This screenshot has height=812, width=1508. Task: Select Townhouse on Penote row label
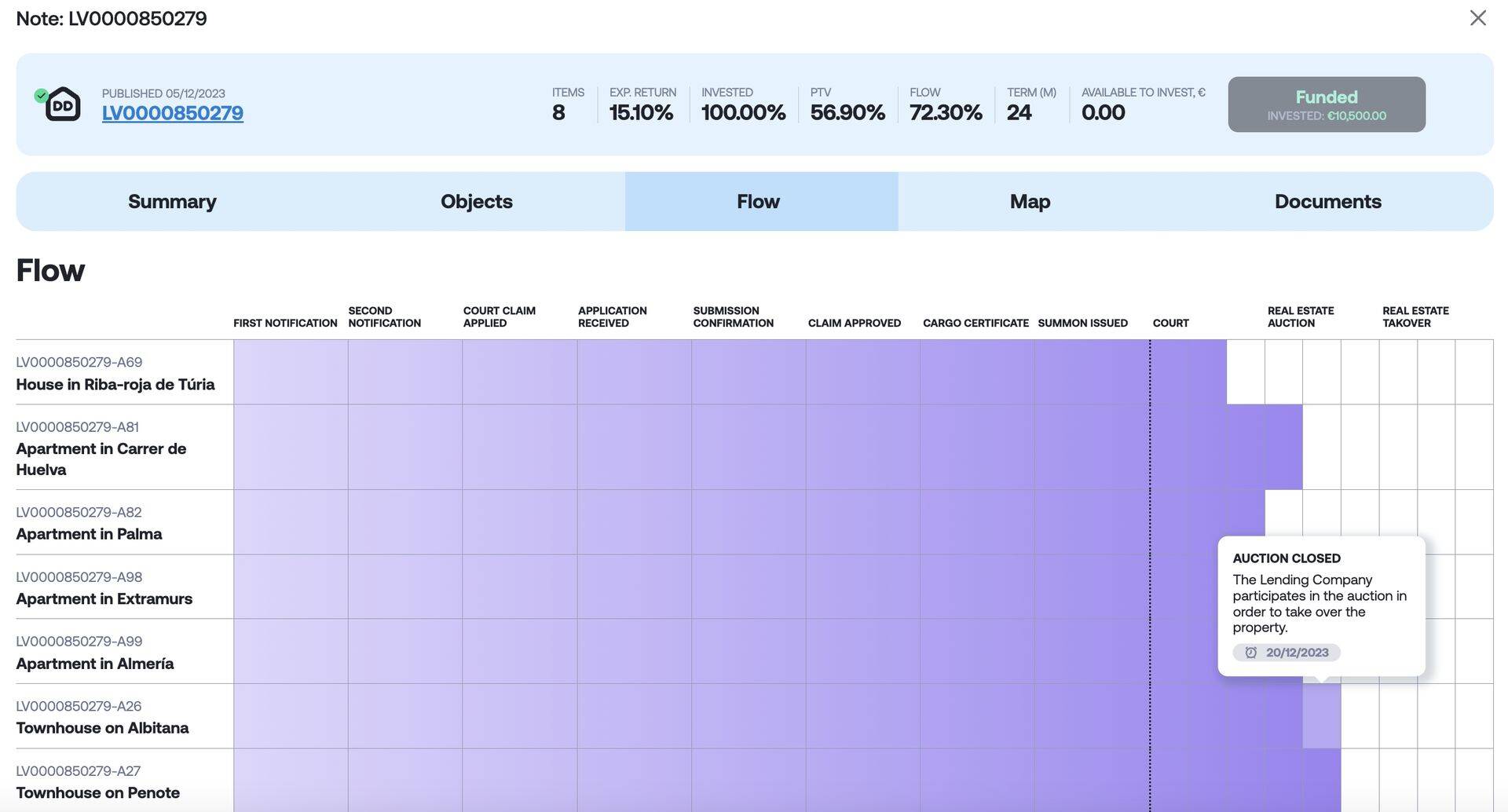(97, 792)
